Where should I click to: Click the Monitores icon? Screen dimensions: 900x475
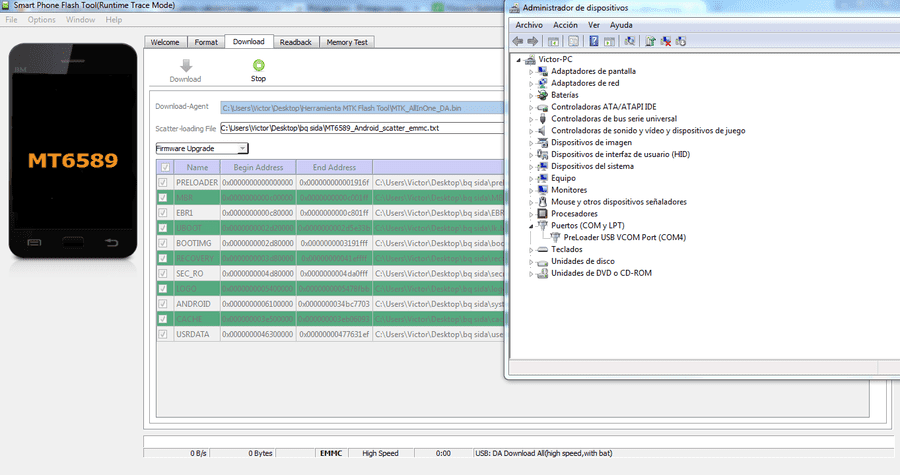tap(542, 190)
